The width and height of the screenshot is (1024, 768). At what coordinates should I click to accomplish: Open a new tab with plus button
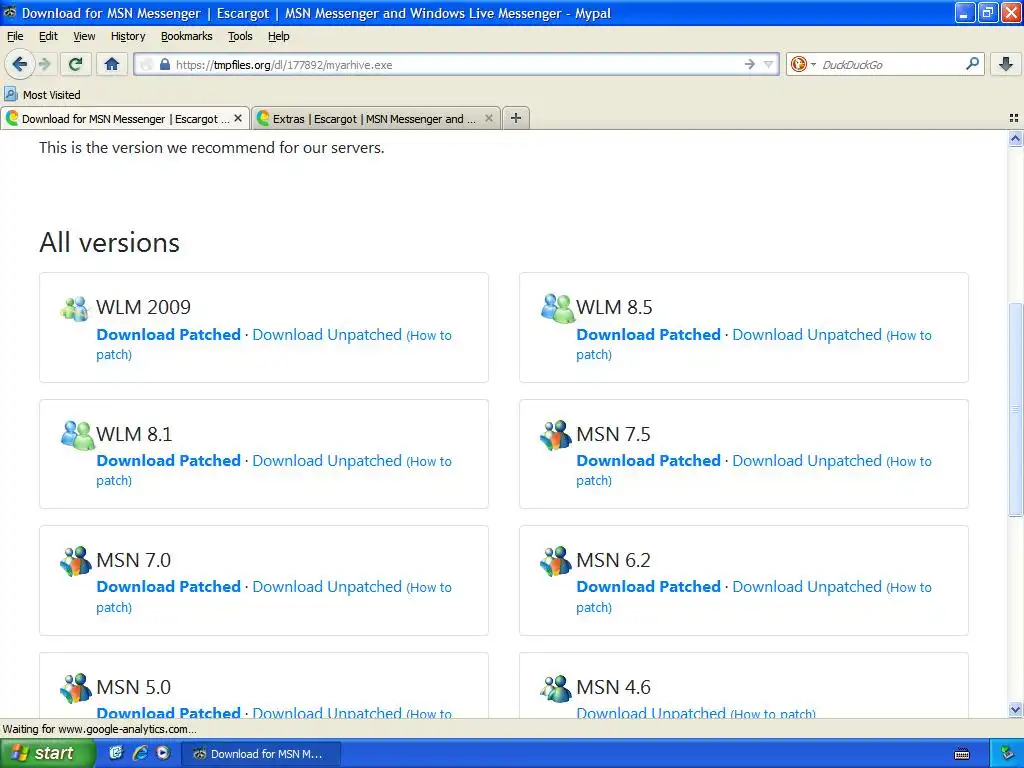516,118
